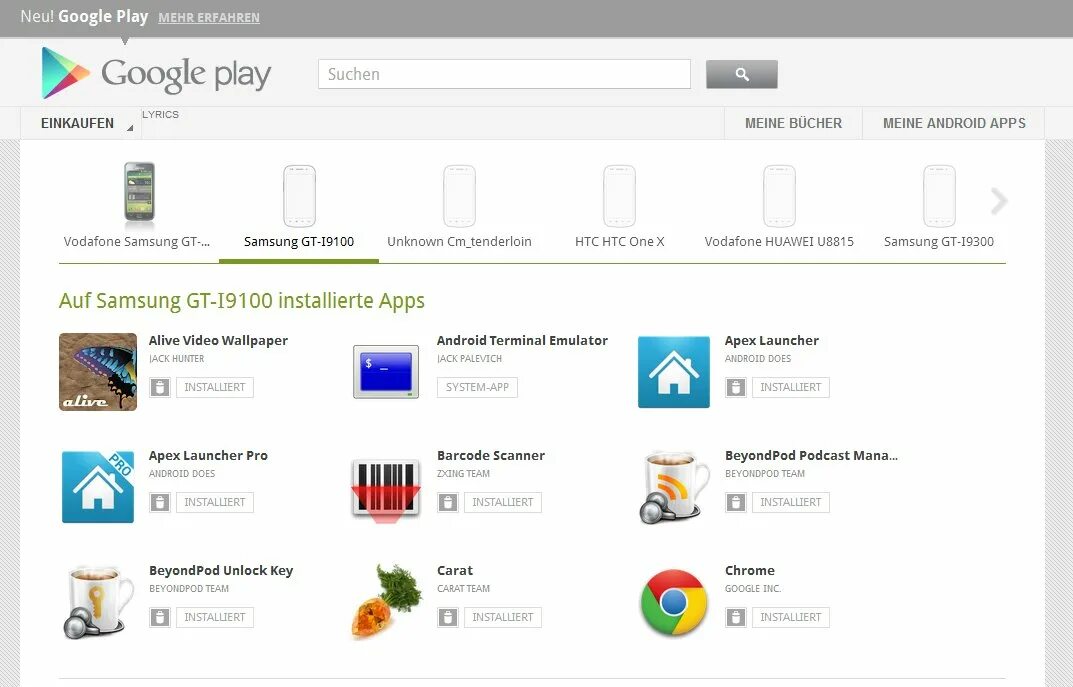Select Vodafone Samsung GT device phone image
This screenshot has width=1073, height=687.
pyautogui.click(x=139, y=194)
